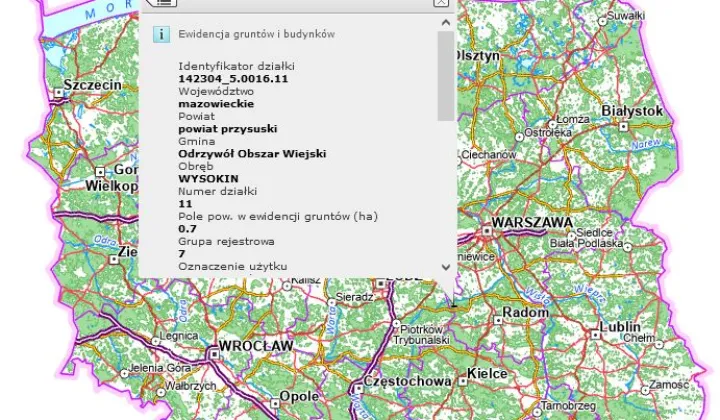Close the parcel info popup
This screenshot has height=420, width=720.
[441, 2]
